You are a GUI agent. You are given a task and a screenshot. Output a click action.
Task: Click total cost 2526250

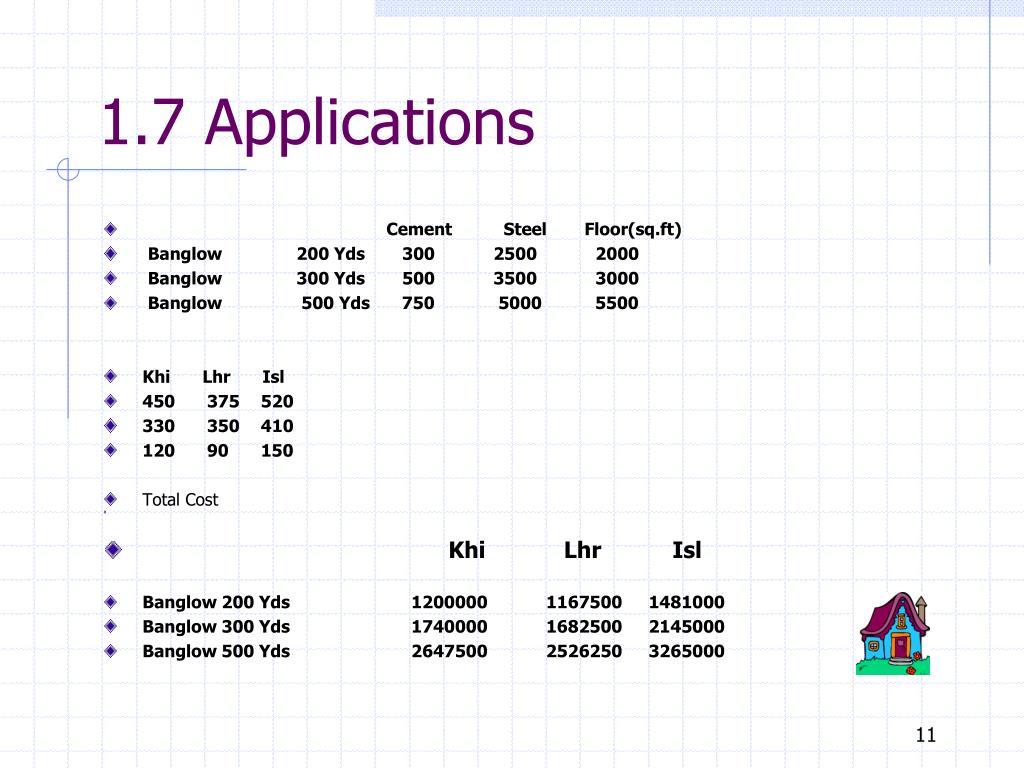point(584,651)
